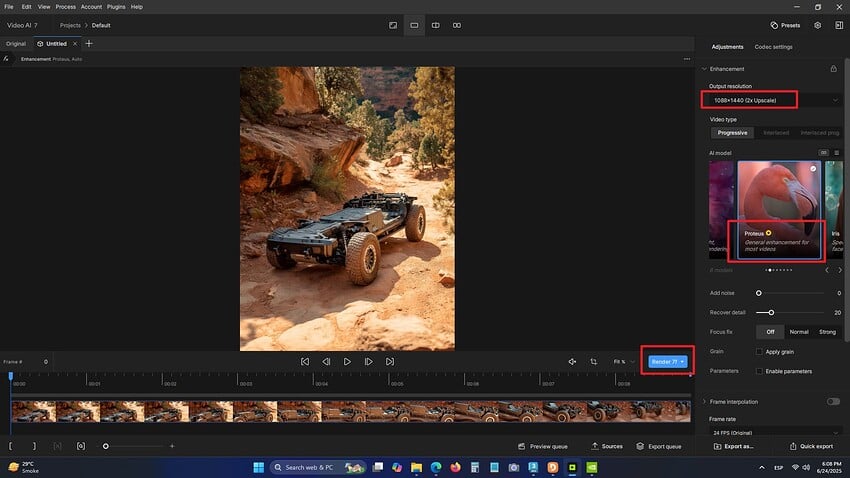Open the Output resolution dropdown

click(775, 100)
